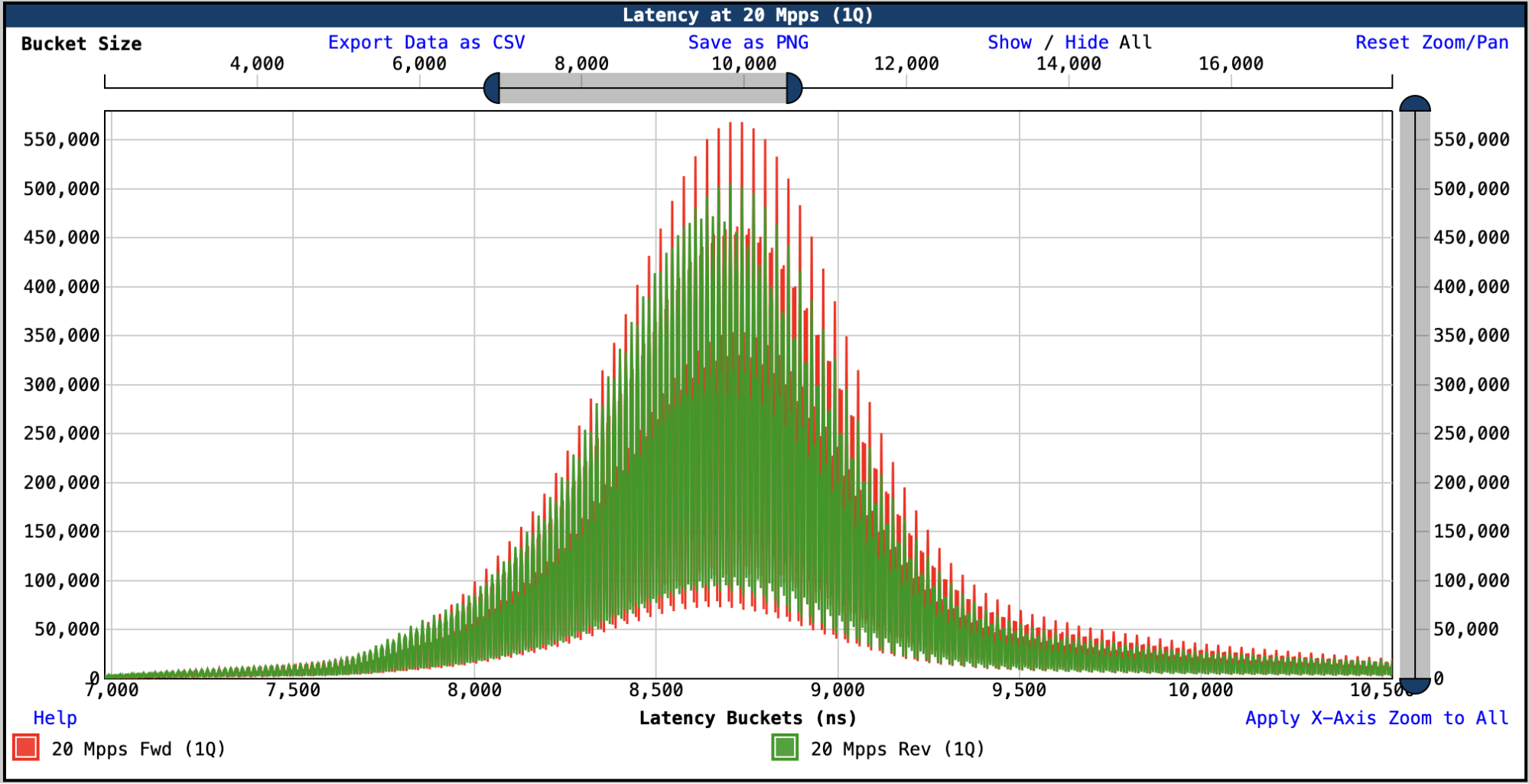
Task: Click the green Rev legend swatch
Action: [x=785, y=747]
